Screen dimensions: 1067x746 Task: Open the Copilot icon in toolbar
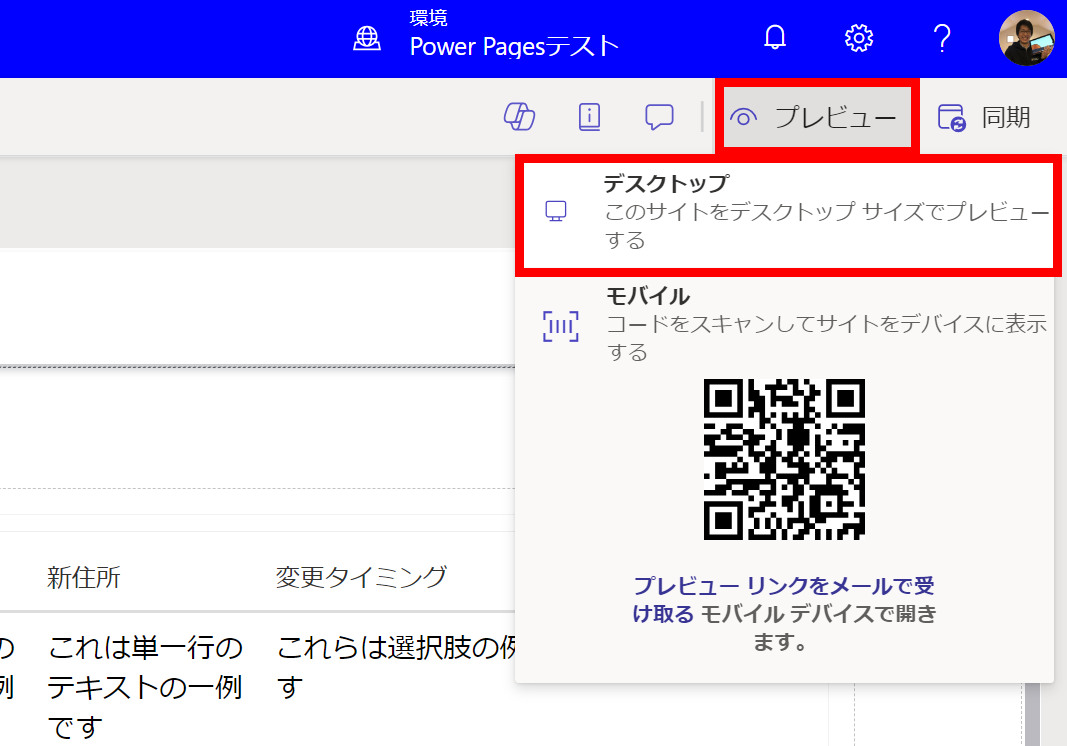[519, 116]
